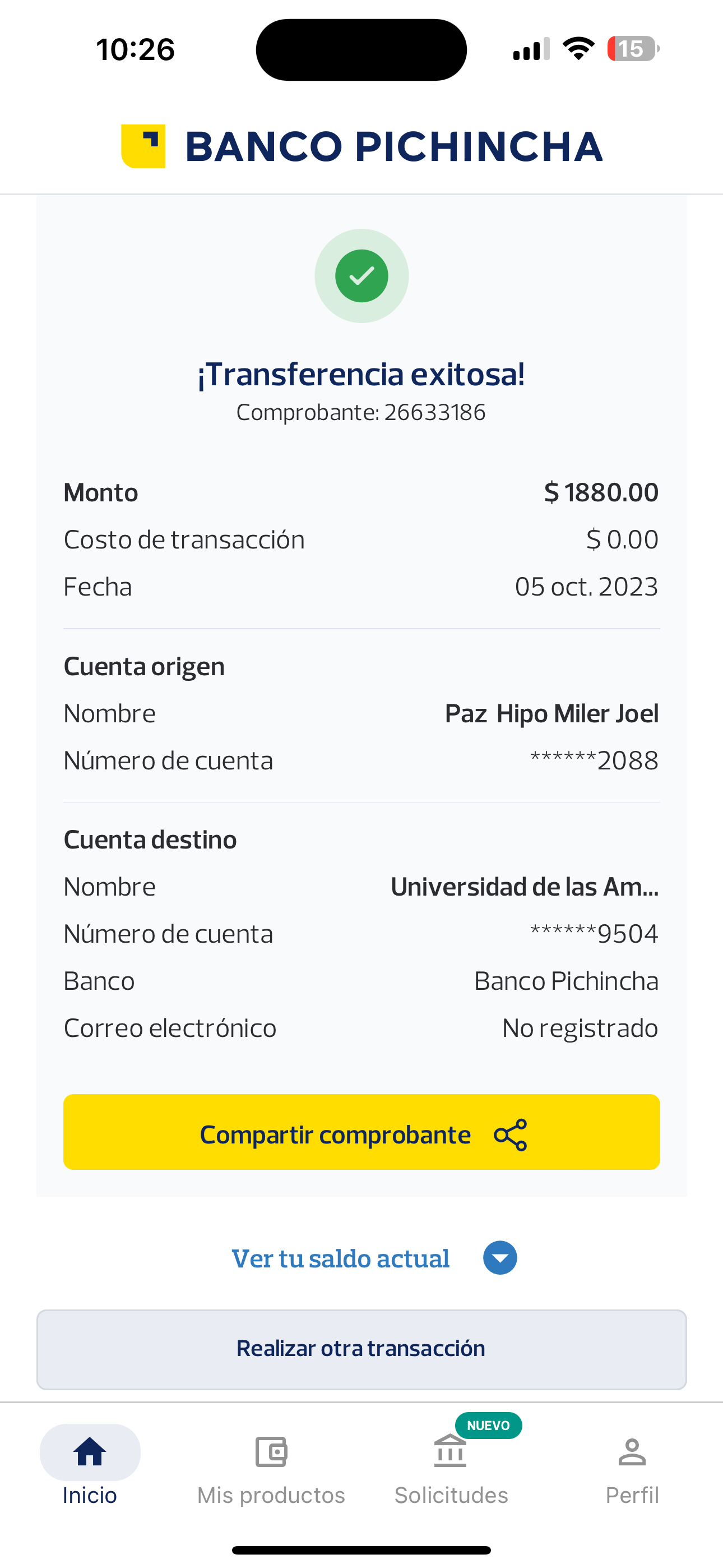Expand balance with the blue down-arrow
Viewport: 723px width, 1568px height.
[499, 1257]
